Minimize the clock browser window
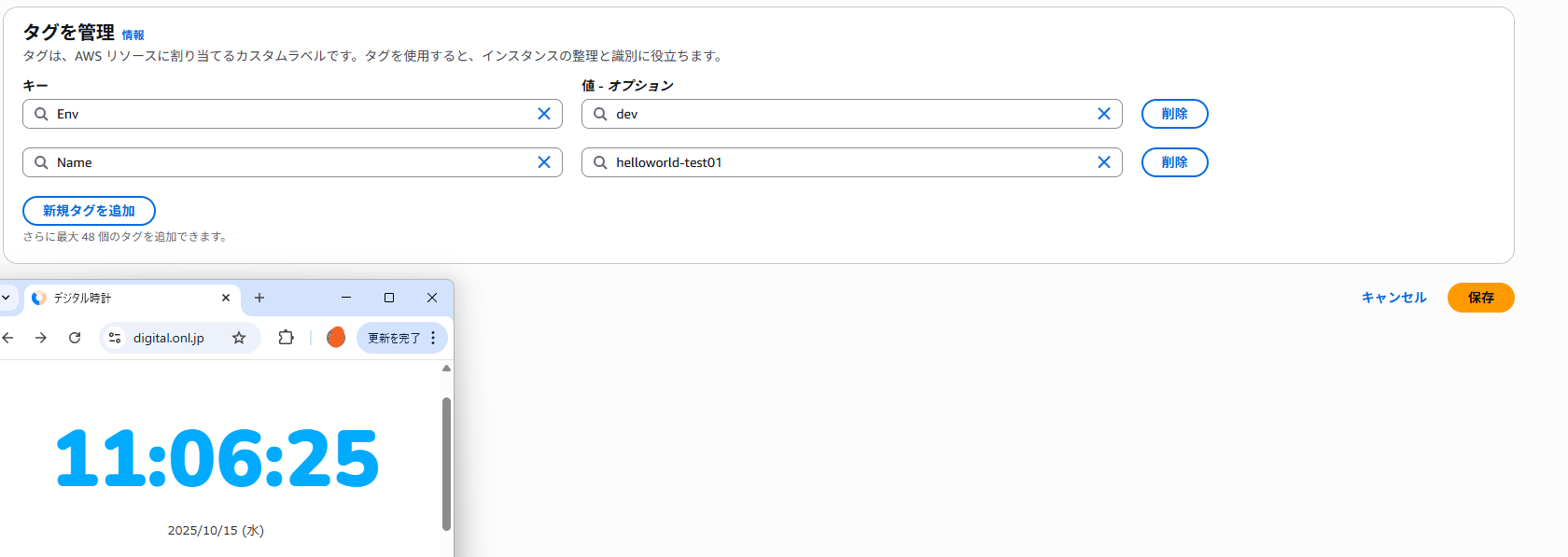Screen dimensions: 1568x557 point(346,298)
